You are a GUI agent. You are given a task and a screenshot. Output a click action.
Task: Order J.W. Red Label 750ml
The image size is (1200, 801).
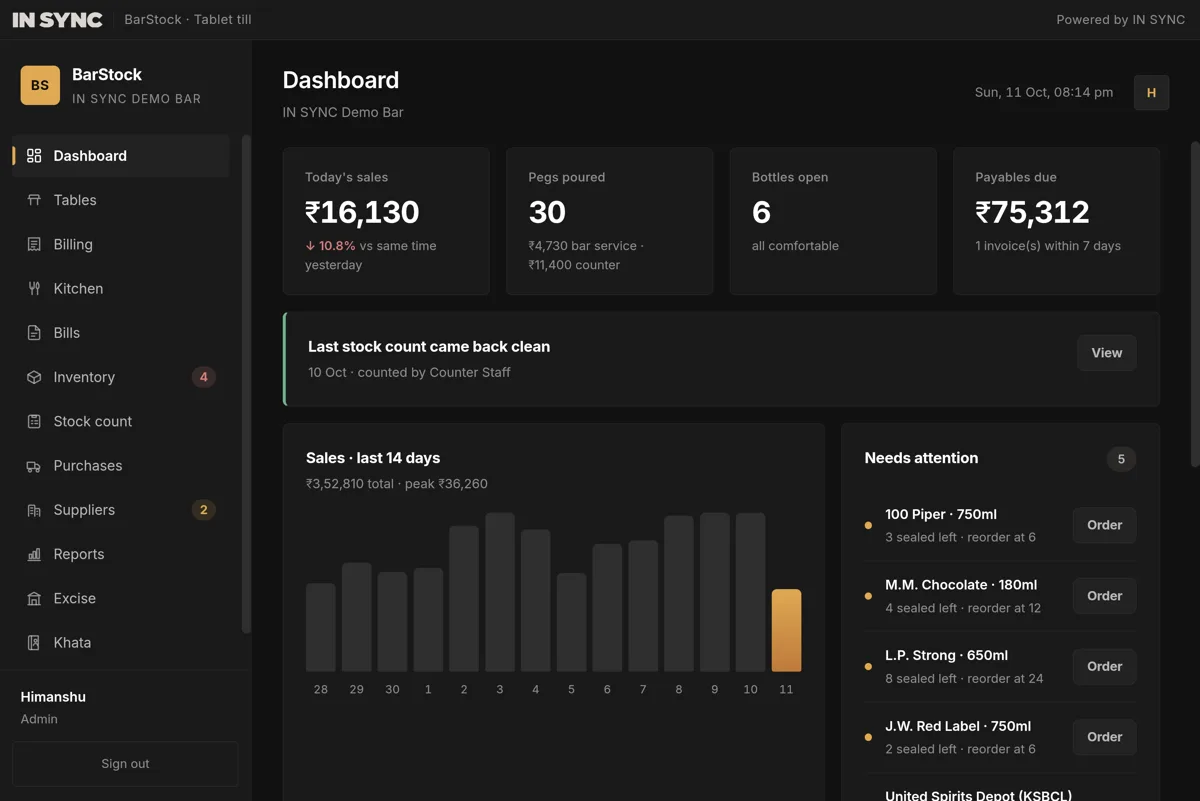[1104, 737]
